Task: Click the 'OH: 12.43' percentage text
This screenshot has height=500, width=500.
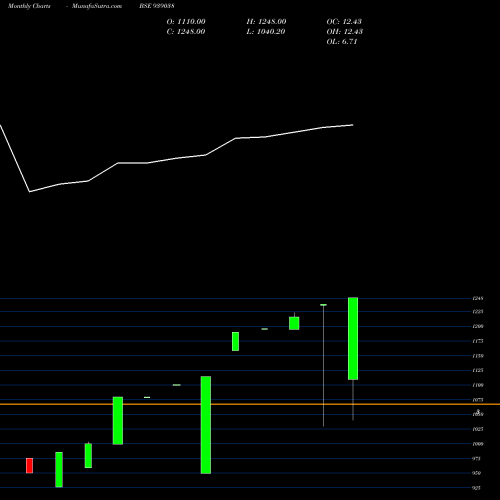Action: [345, 31]
